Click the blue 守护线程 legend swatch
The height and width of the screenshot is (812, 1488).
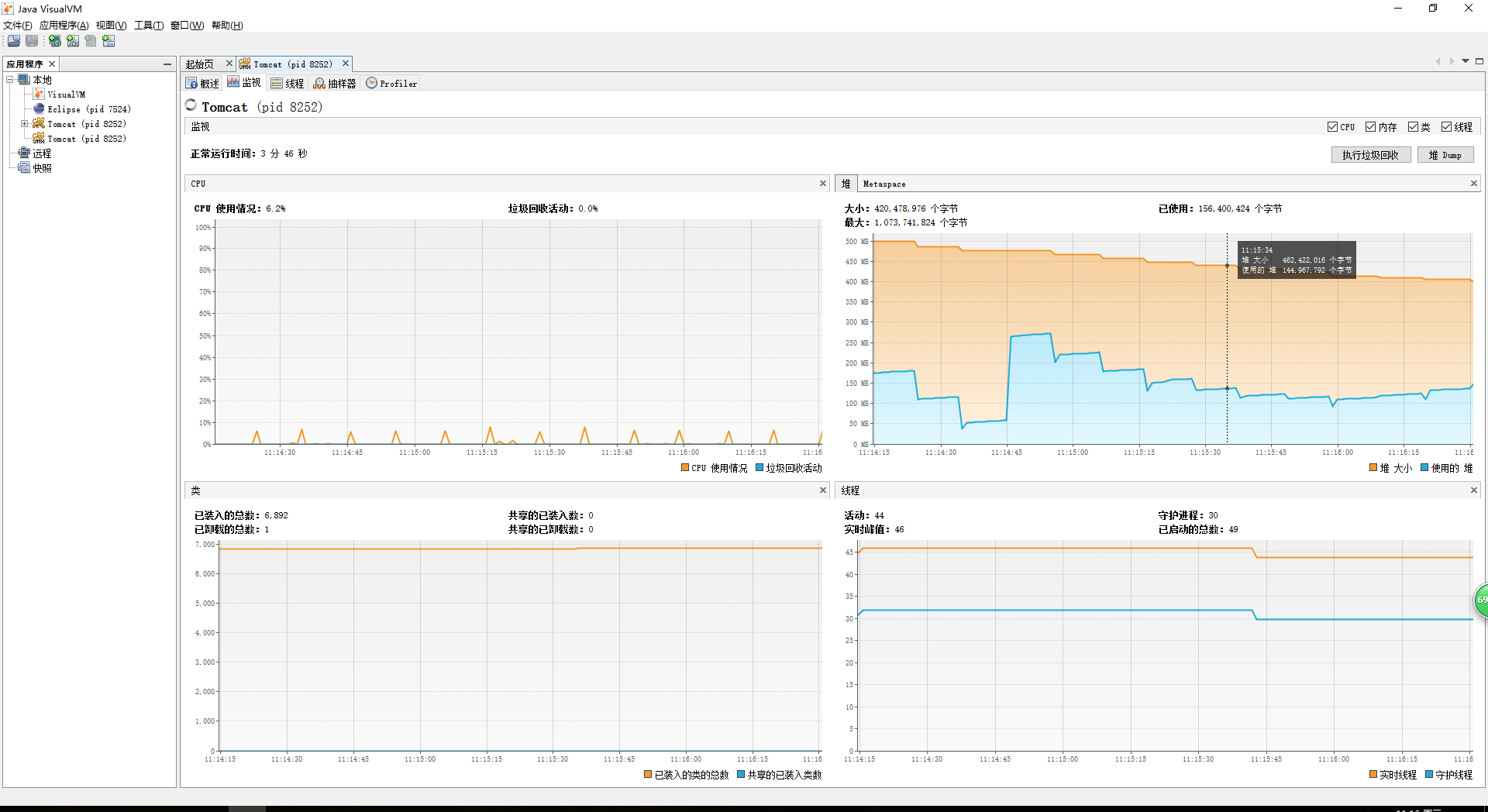coord(1429,774)
